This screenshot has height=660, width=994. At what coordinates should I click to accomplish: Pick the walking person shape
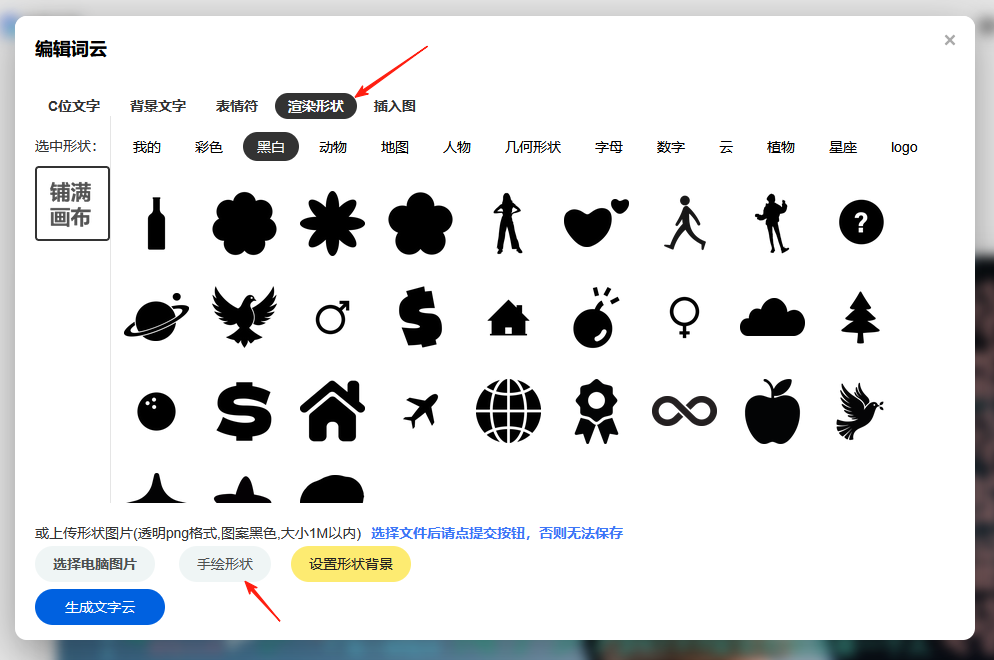685,223
